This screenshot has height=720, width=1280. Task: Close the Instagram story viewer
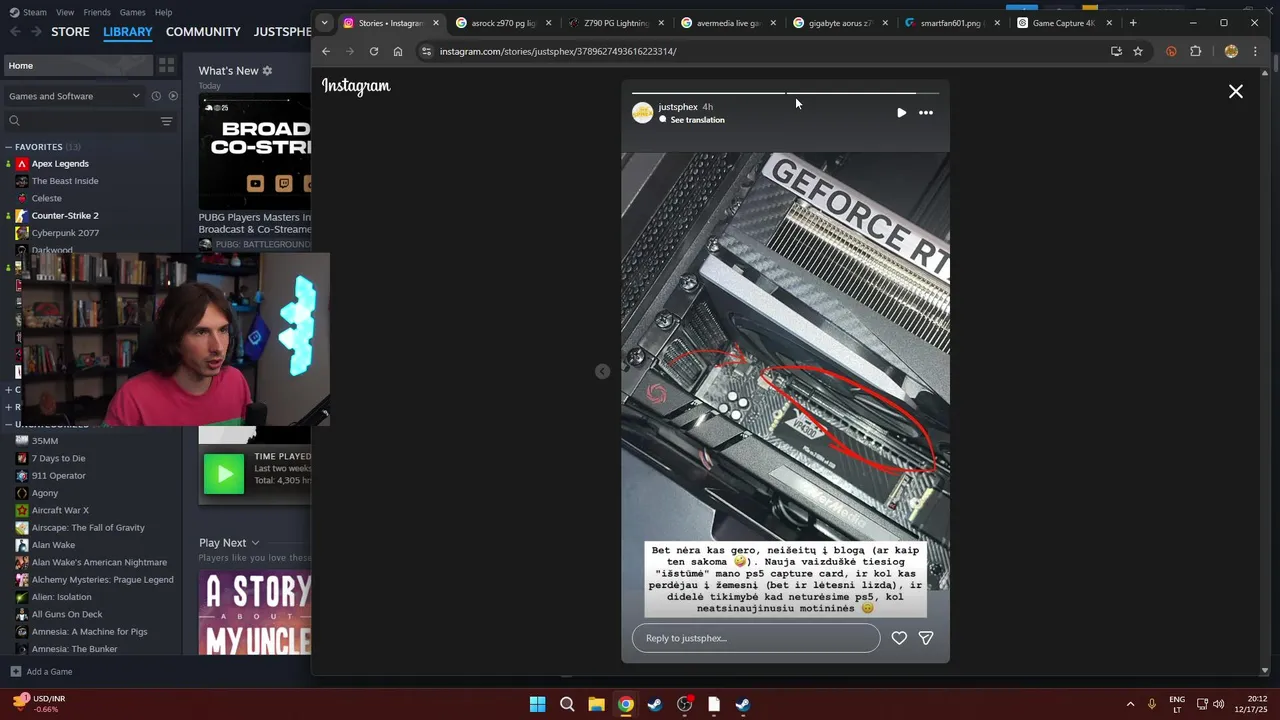1235,92
